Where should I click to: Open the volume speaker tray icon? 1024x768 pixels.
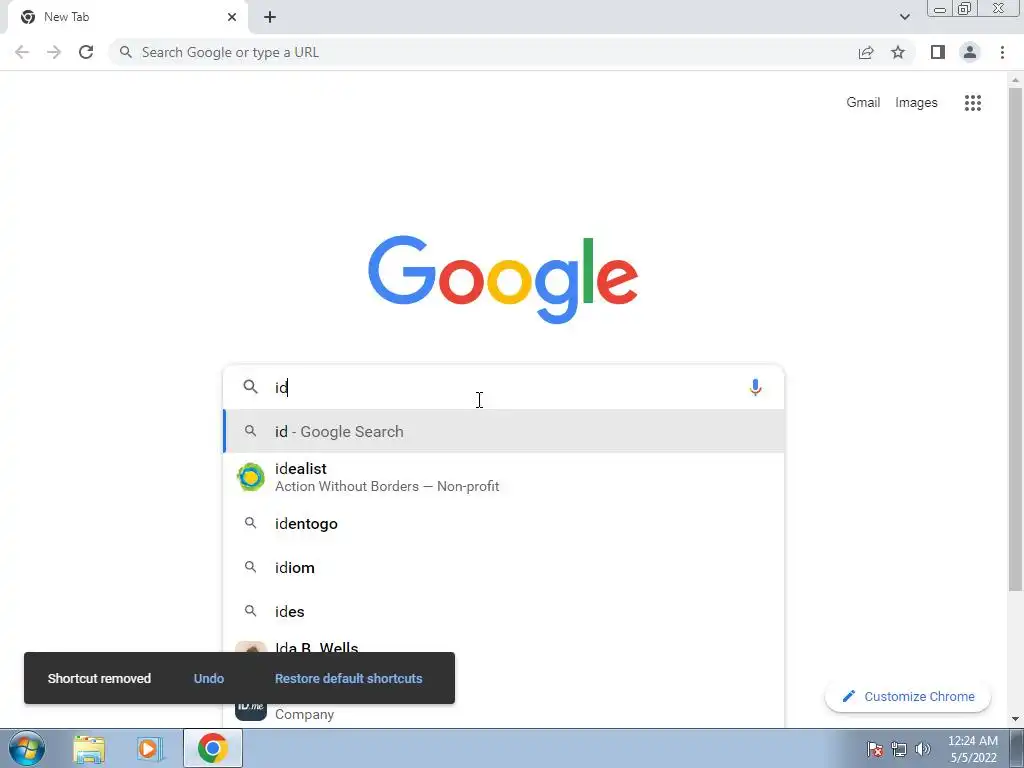tap(922, 749)
